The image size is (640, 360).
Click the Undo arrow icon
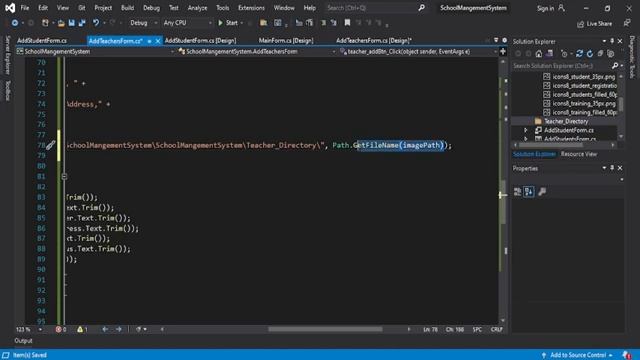pos(96,23)
